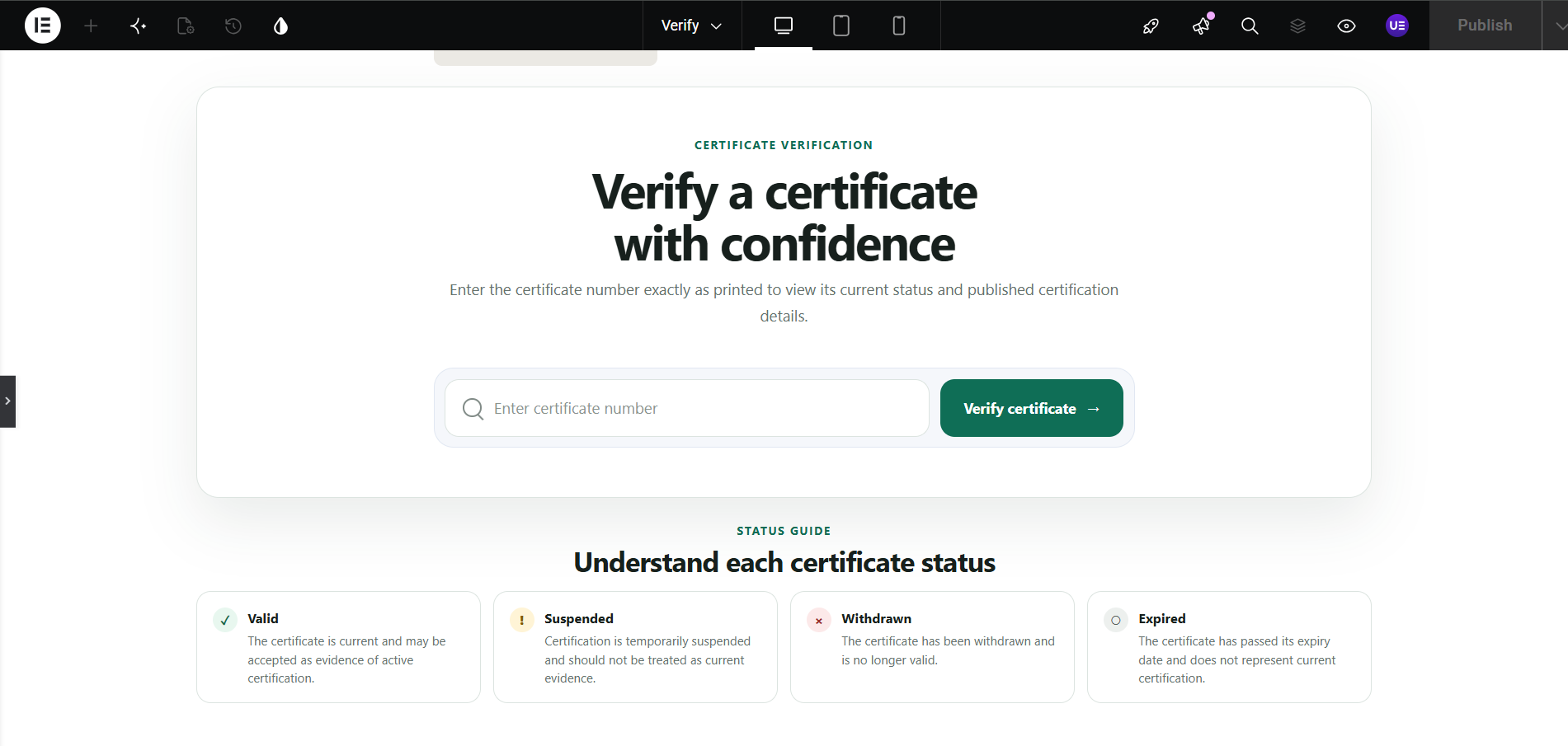Click the Valid status checkmark icon
The width and height of the screenshot is (1568, 746).
(225, 620)
